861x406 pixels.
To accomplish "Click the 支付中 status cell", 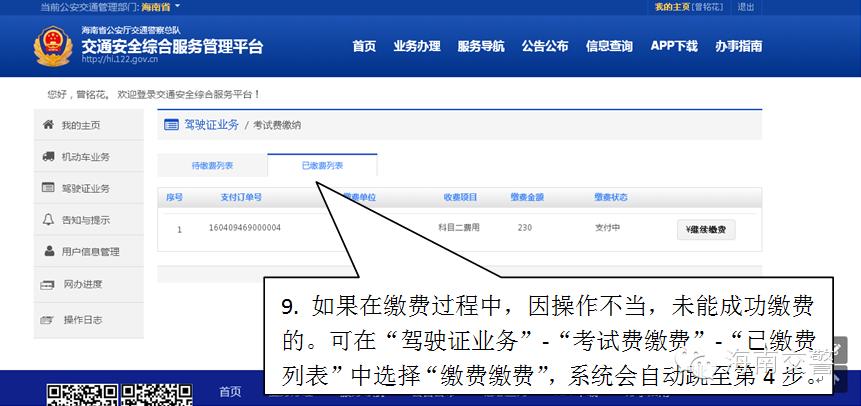I will coord(607,227).
